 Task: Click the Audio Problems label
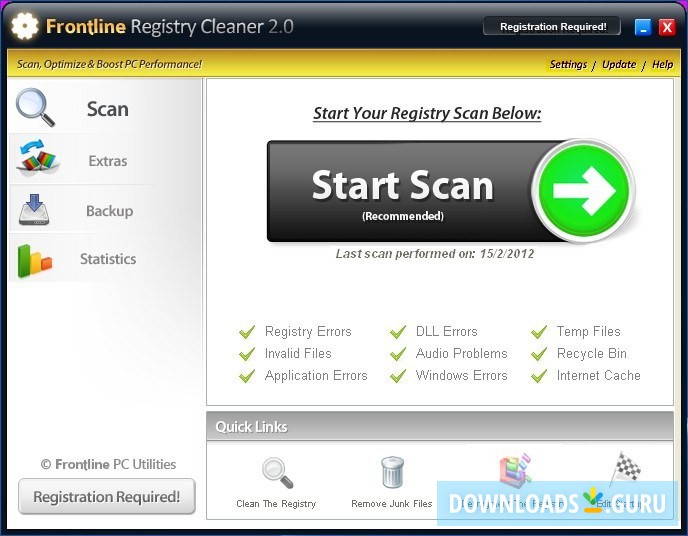(461, 353)
